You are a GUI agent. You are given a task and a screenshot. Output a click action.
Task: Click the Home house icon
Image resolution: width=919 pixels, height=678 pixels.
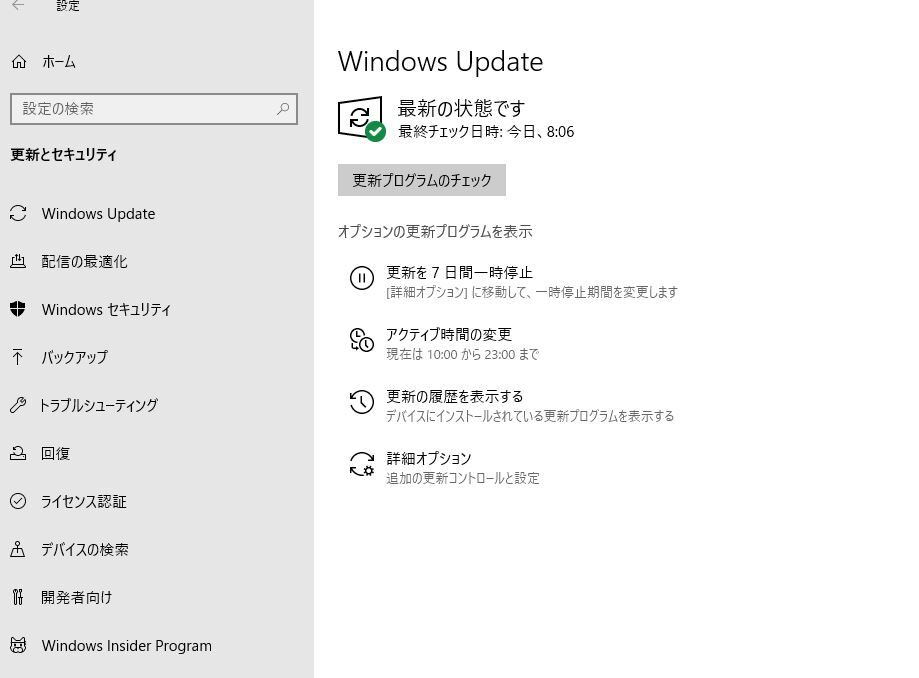pos(19,62)
